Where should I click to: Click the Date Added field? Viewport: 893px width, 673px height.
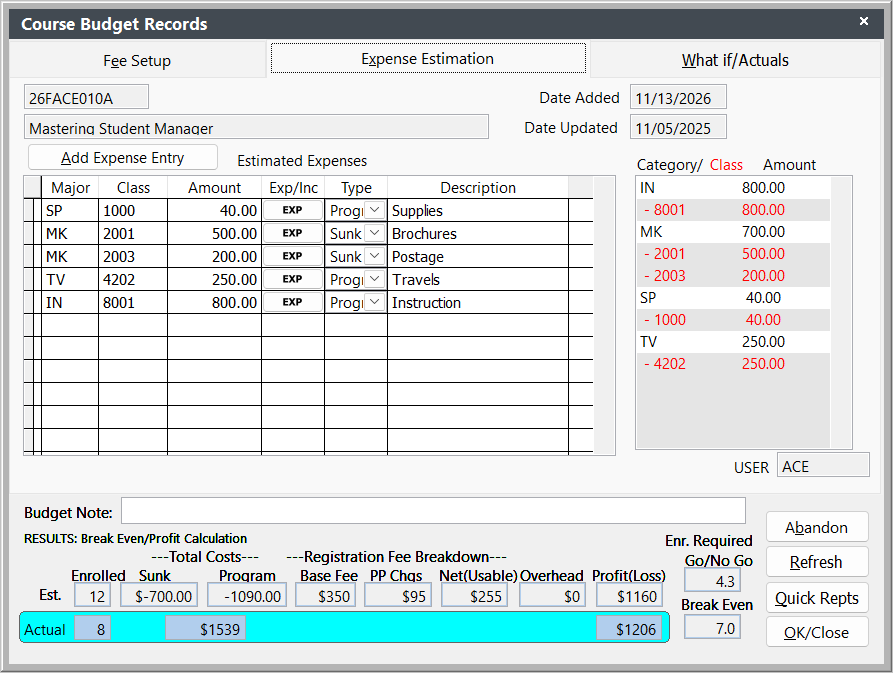(678, 97)
